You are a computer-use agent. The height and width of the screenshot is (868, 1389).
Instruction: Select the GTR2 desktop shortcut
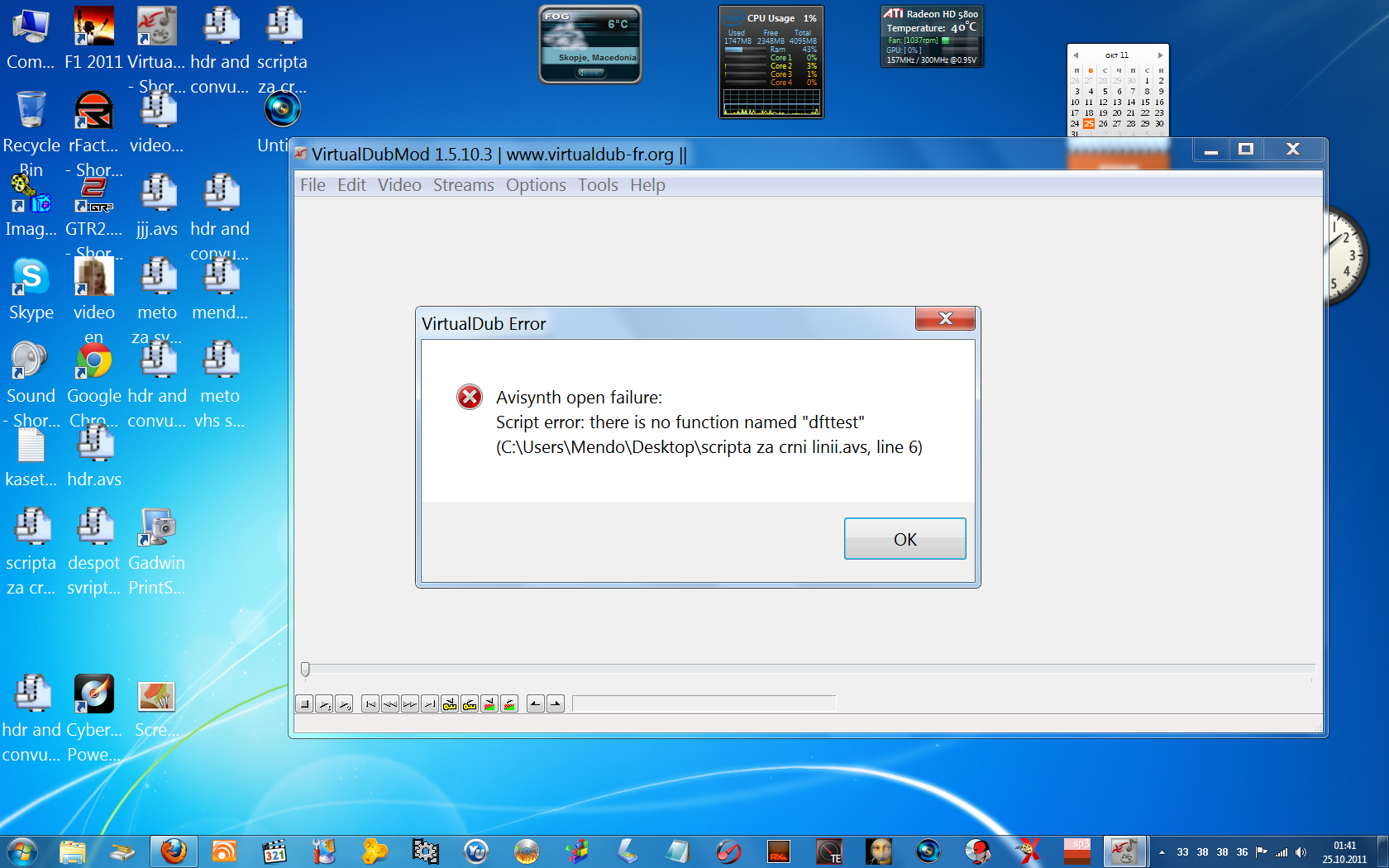(93, 217)
